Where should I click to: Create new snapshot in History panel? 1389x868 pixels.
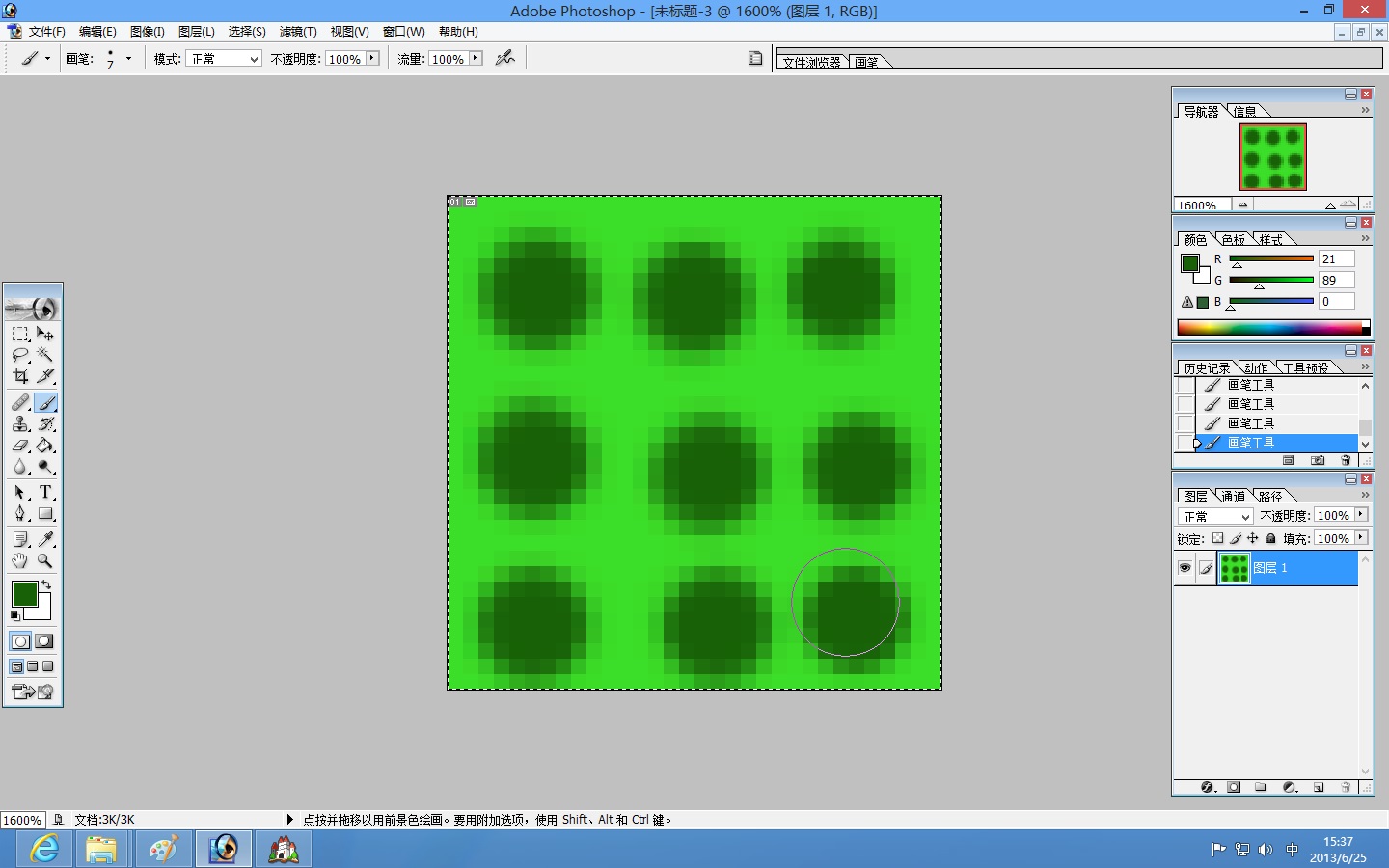pyautogui.click(x=1318, y=460)
